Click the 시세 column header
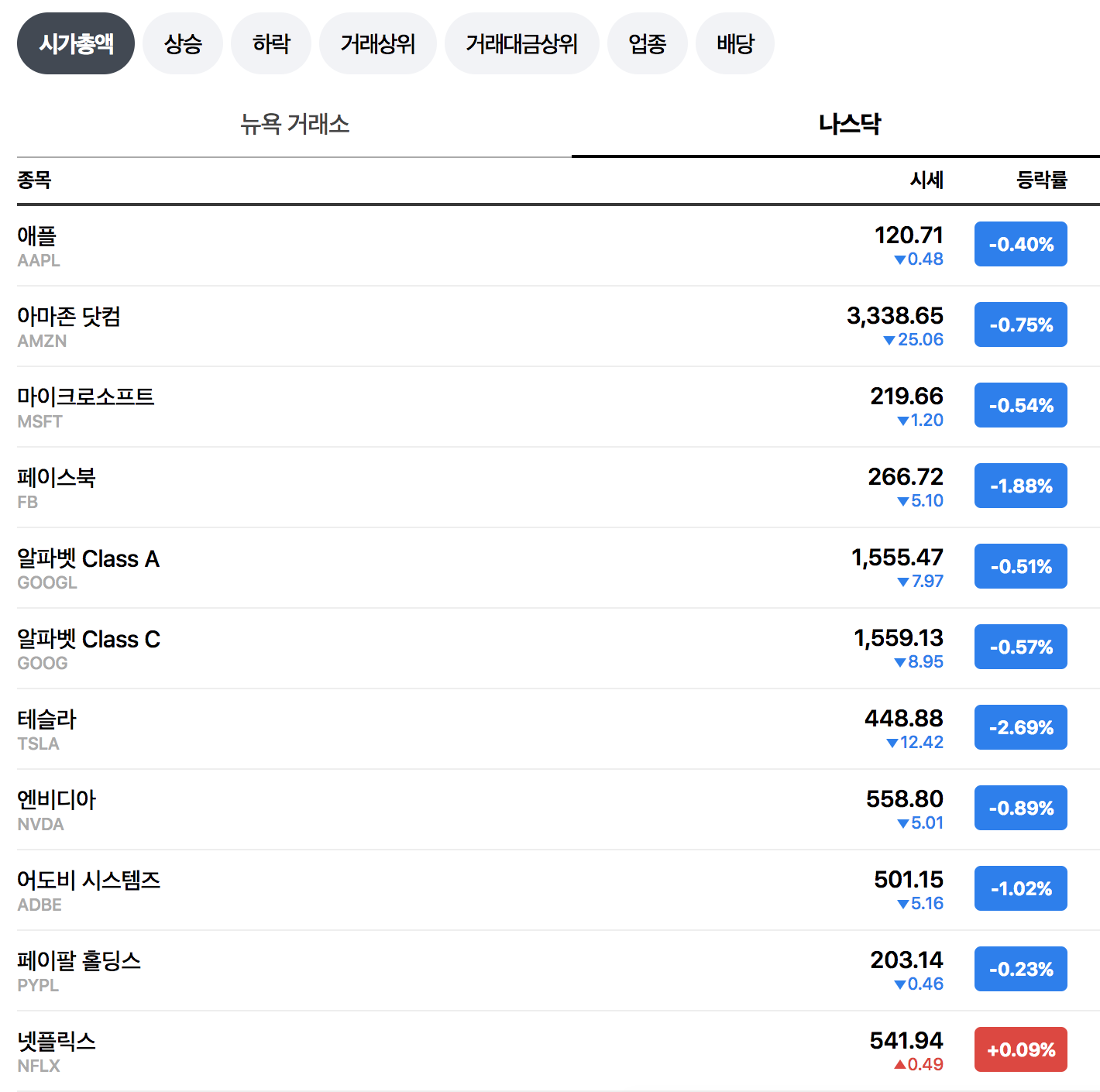 (x=926, y=180)
